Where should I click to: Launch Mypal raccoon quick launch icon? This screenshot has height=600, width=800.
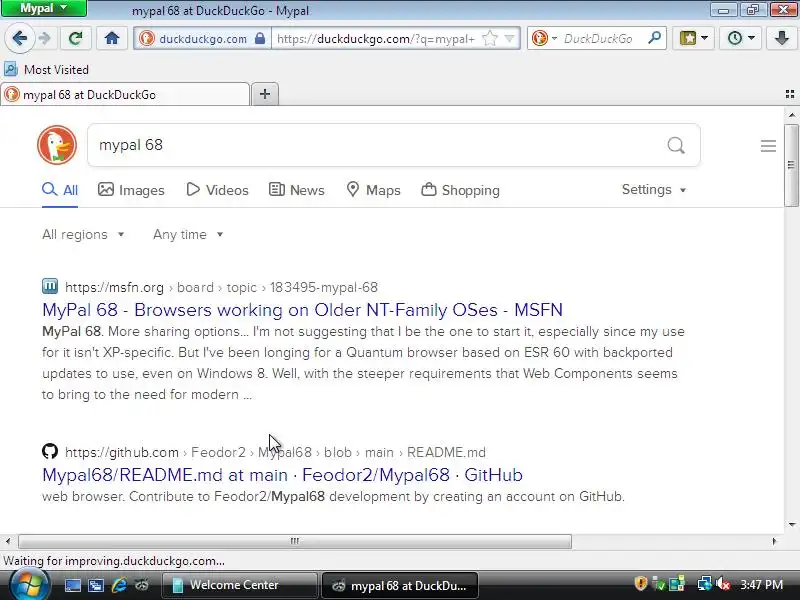(x=142, y=585)
